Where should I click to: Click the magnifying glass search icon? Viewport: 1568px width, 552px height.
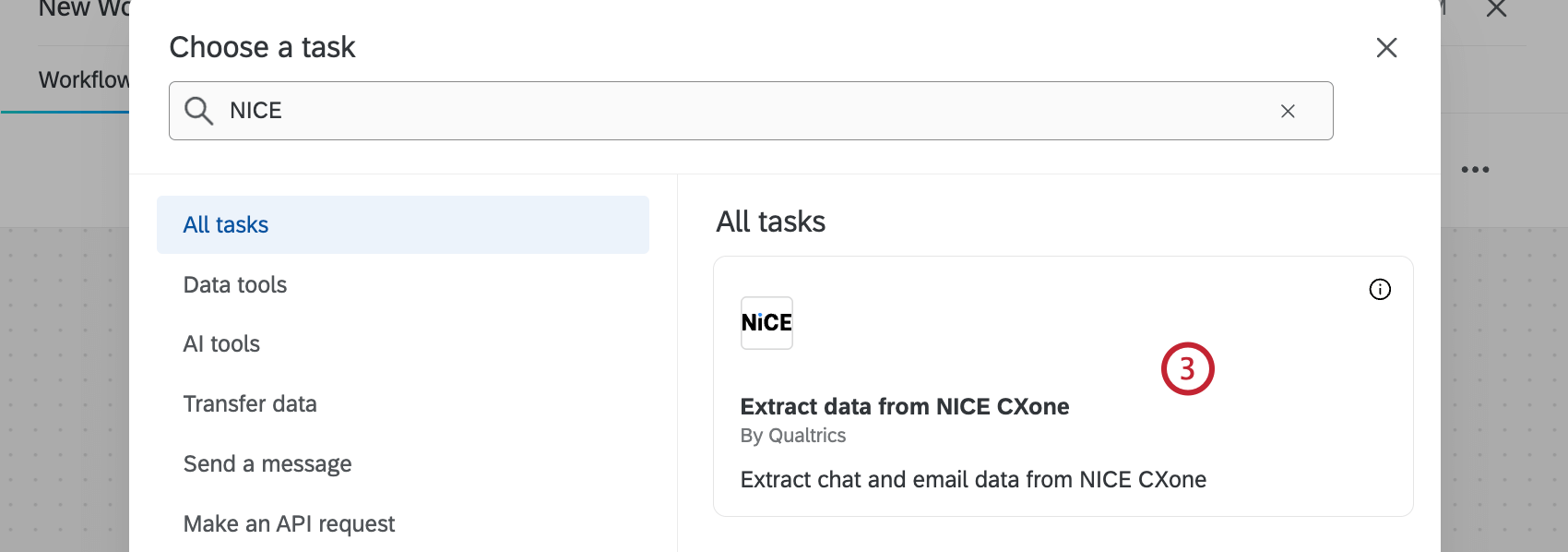click(x=198, y=110)
